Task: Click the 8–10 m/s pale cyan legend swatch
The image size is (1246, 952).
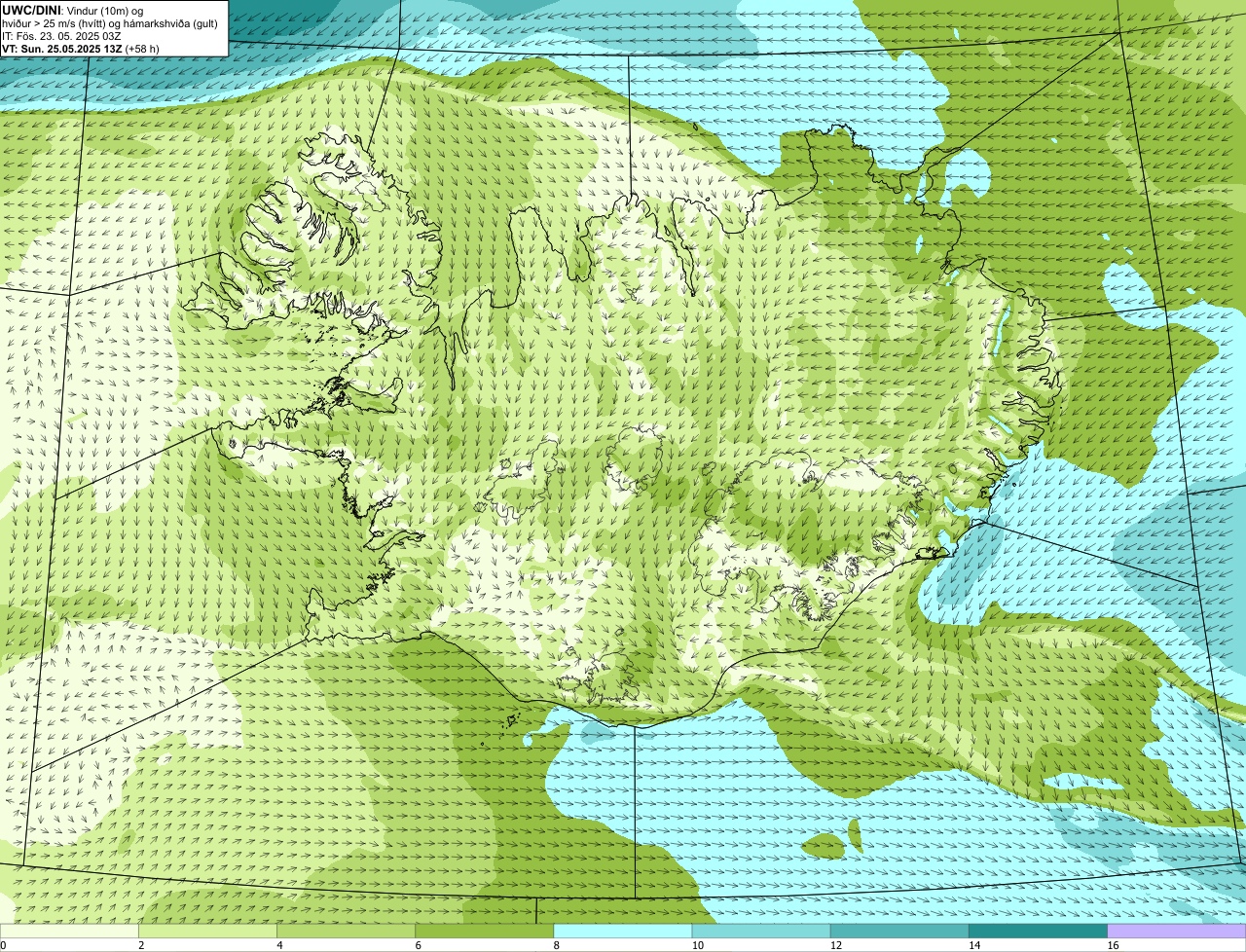Action: point(623,931)
